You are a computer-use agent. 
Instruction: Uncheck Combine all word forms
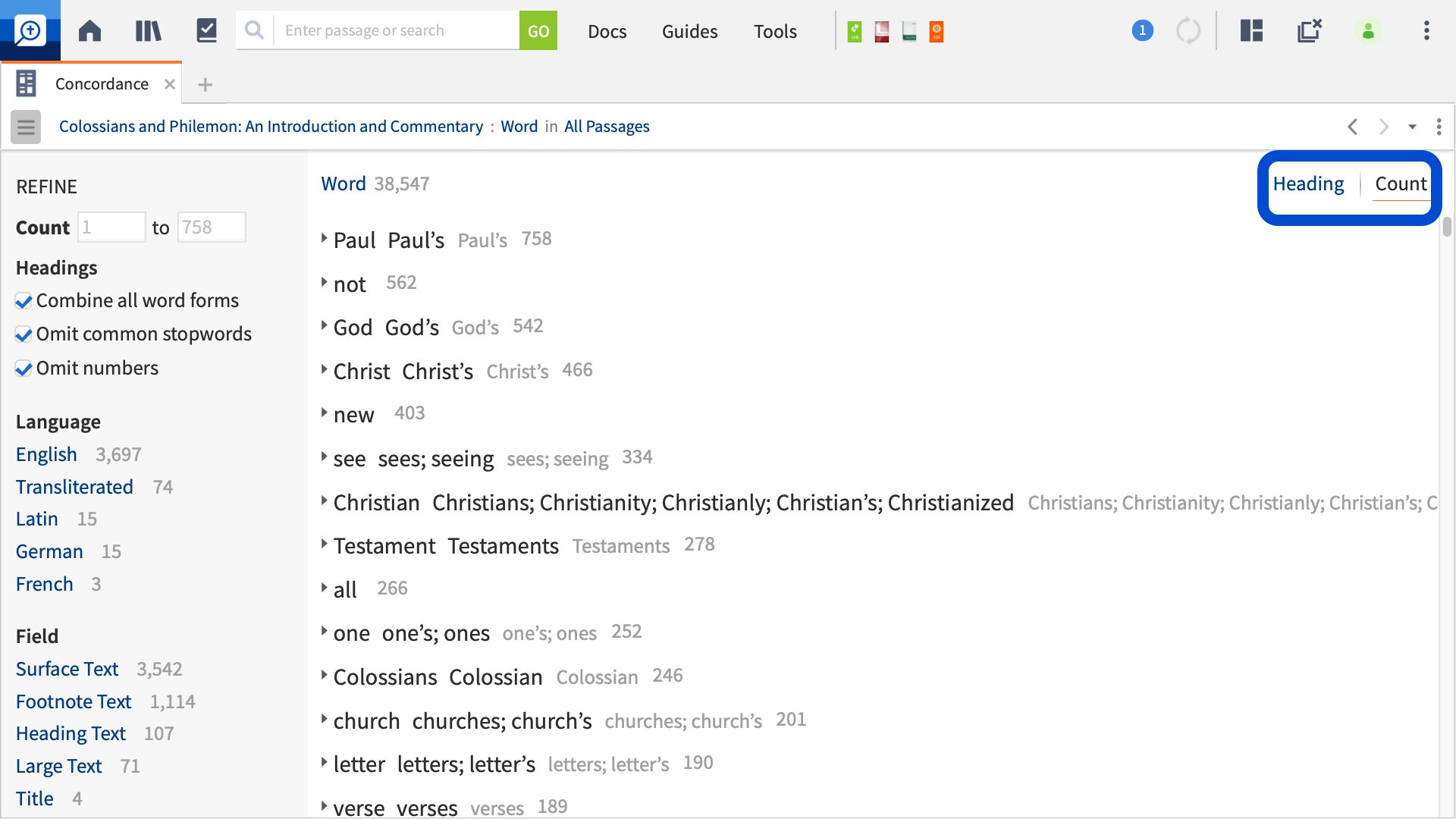pyautogui.click(x=24, y=300)
